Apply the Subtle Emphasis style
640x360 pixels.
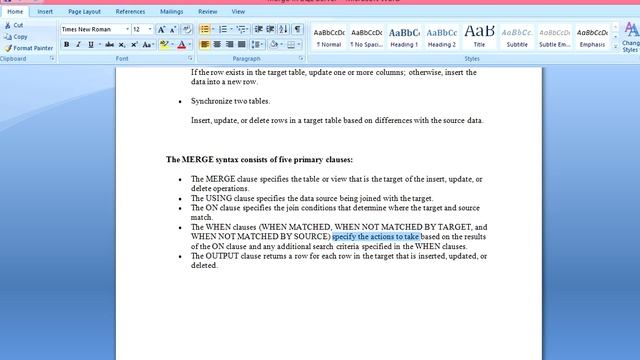click(554, 37)
